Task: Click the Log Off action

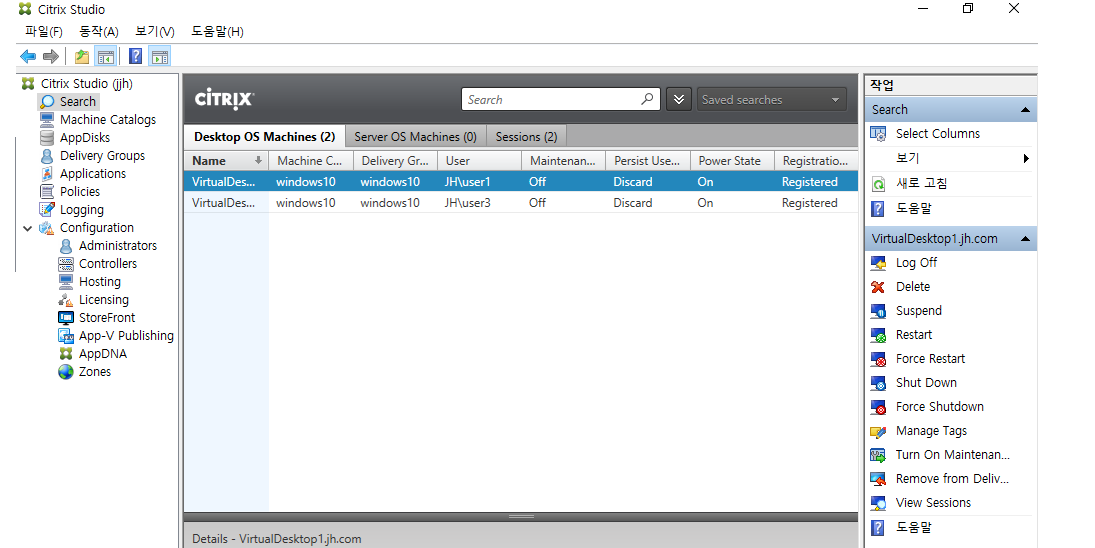Action: pyautogui.click(x=917, y=262)
